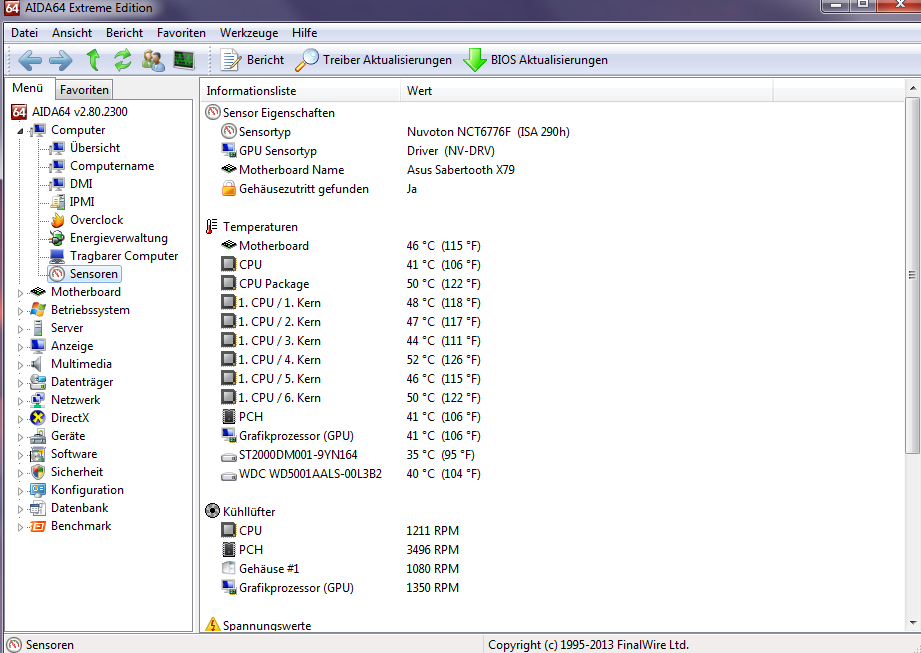Click the forward navigation arrow
Viewport: 921px width, 653px height.
[61, 60]
